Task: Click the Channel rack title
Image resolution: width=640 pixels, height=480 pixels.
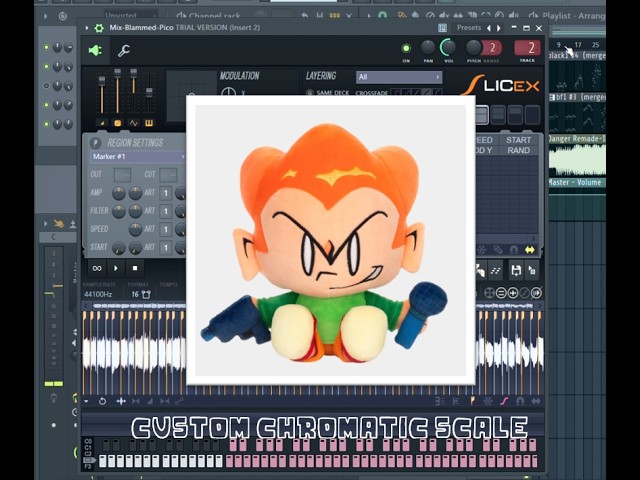Action: click(x=214, y=16)
